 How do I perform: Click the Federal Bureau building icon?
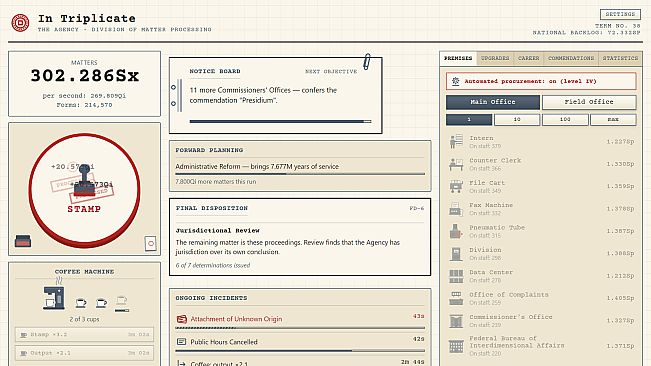pos(456,346)
